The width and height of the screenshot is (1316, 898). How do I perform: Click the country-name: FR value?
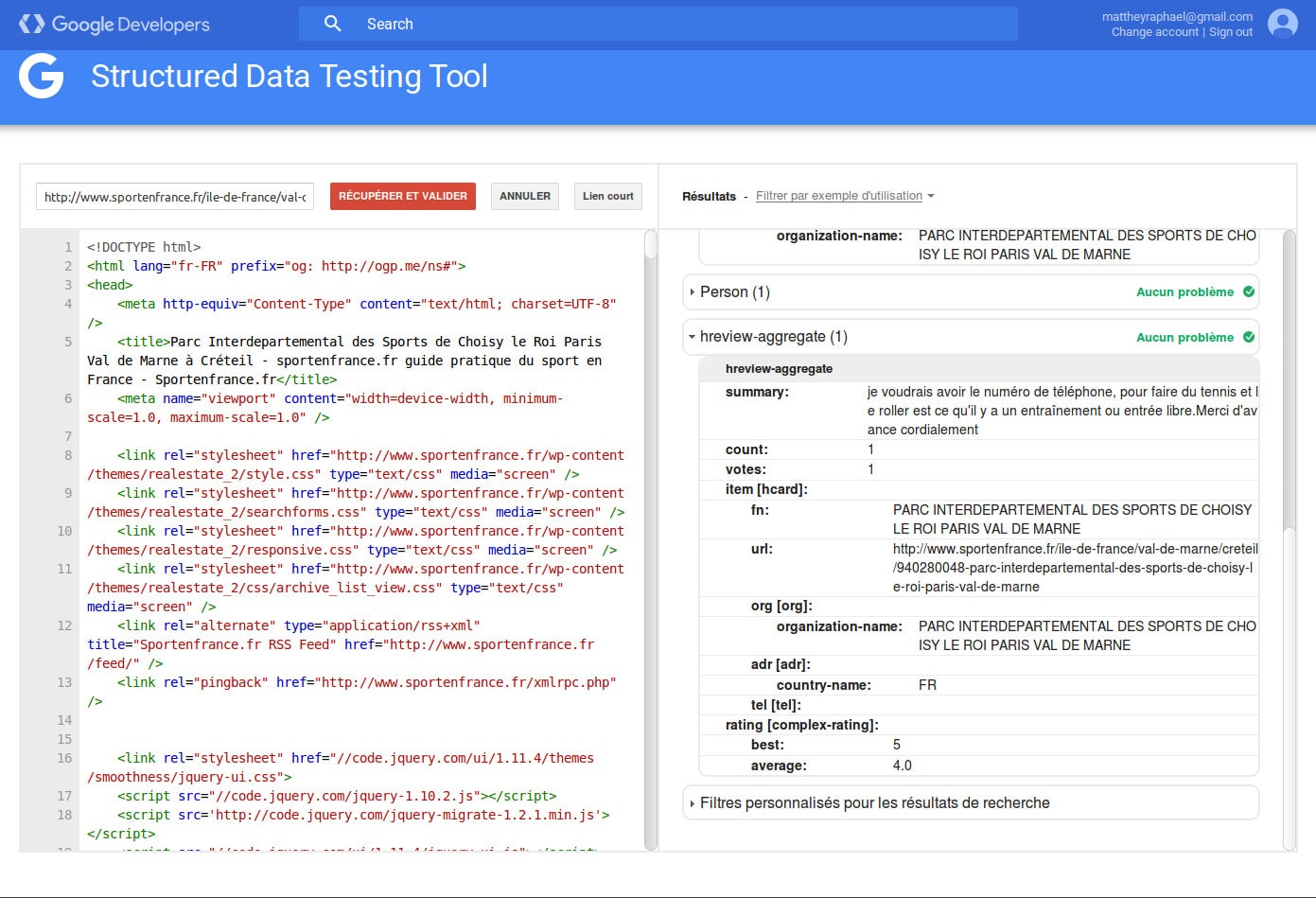pyautogui.click(x=927, y=685)
